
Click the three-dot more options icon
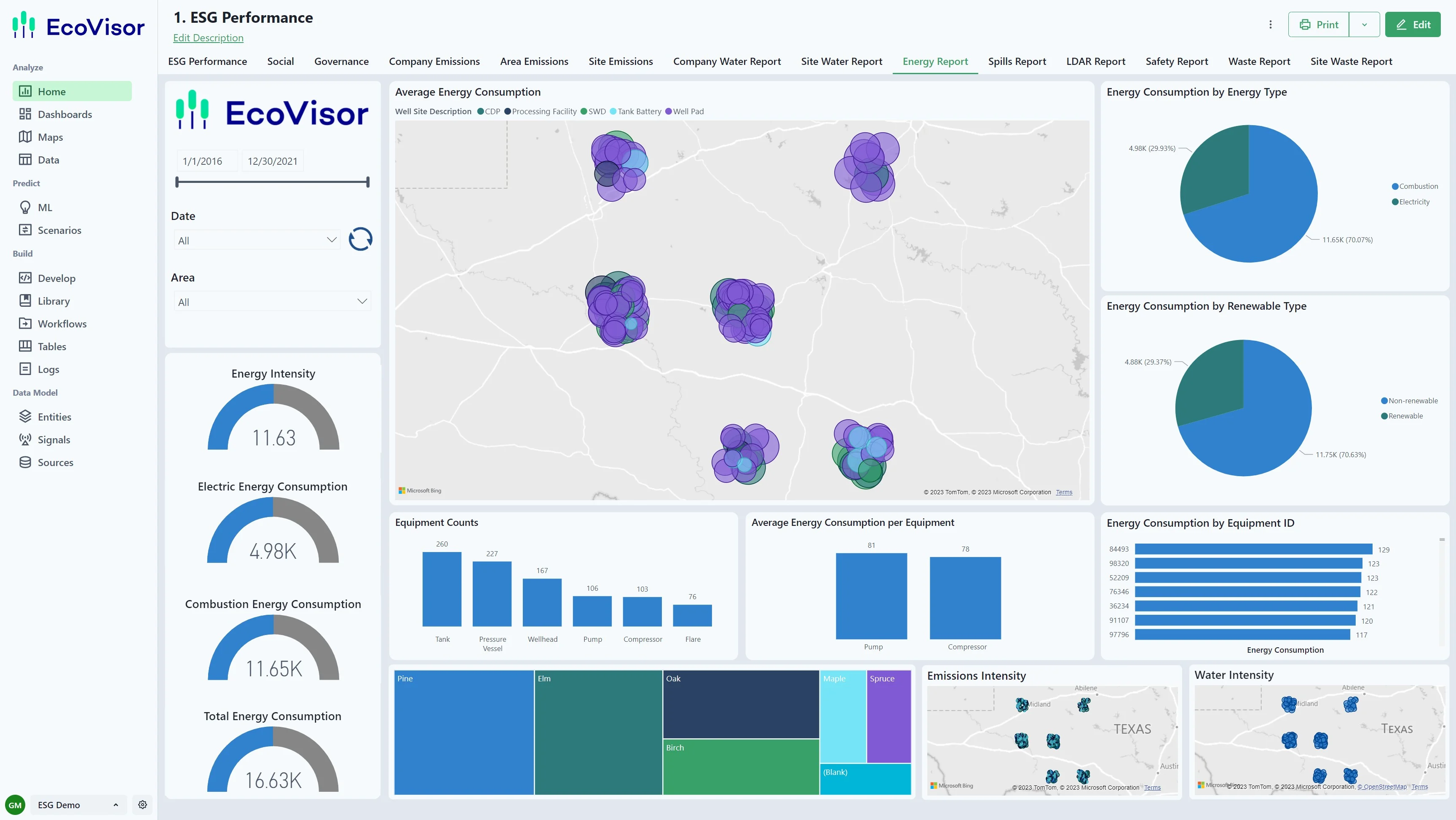click(x=1271, y=24)
